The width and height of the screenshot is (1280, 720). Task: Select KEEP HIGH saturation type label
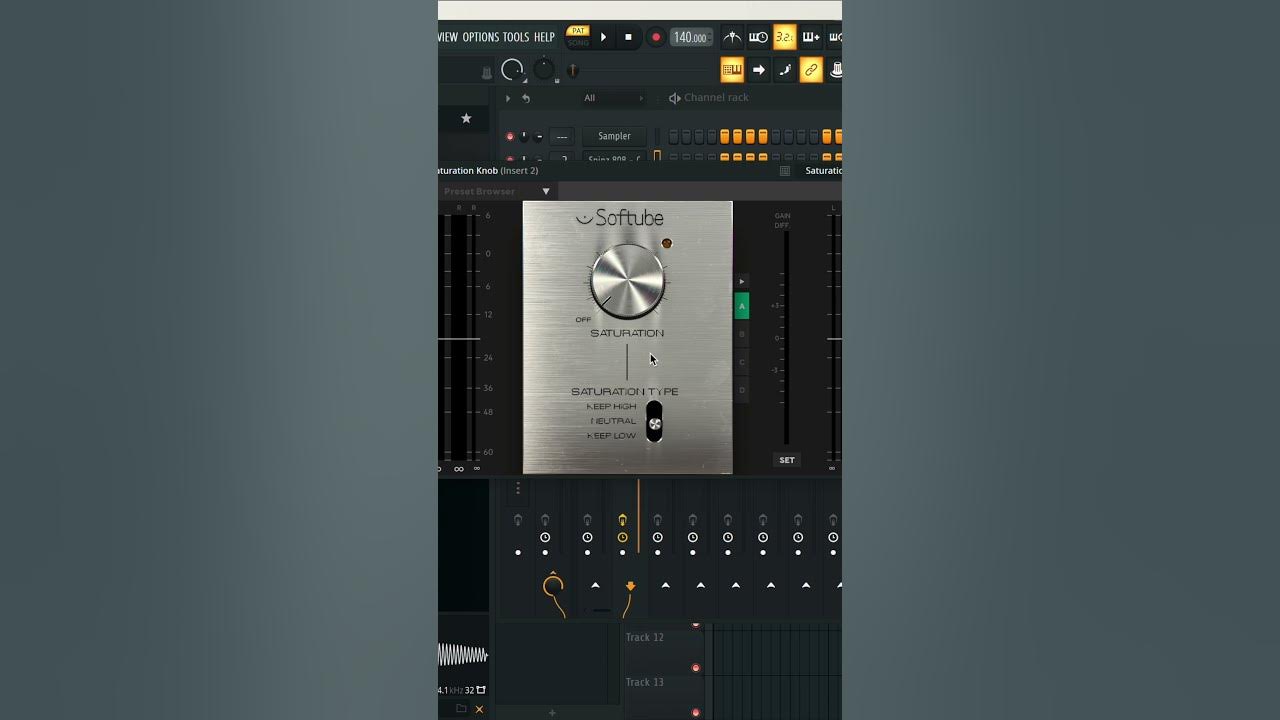612,407
